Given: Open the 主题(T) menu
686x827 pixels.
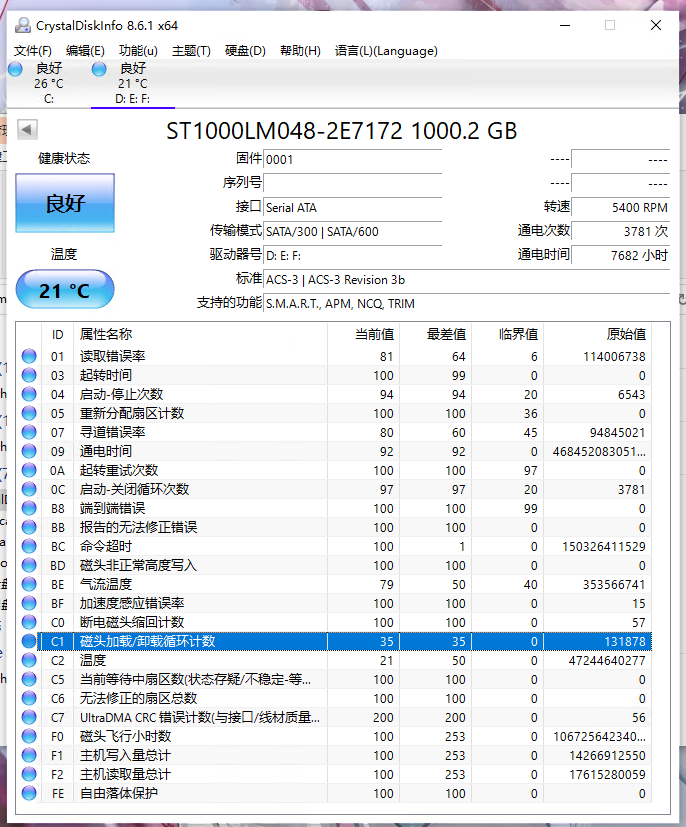Looking at the screenshot, I should [191, 51].
